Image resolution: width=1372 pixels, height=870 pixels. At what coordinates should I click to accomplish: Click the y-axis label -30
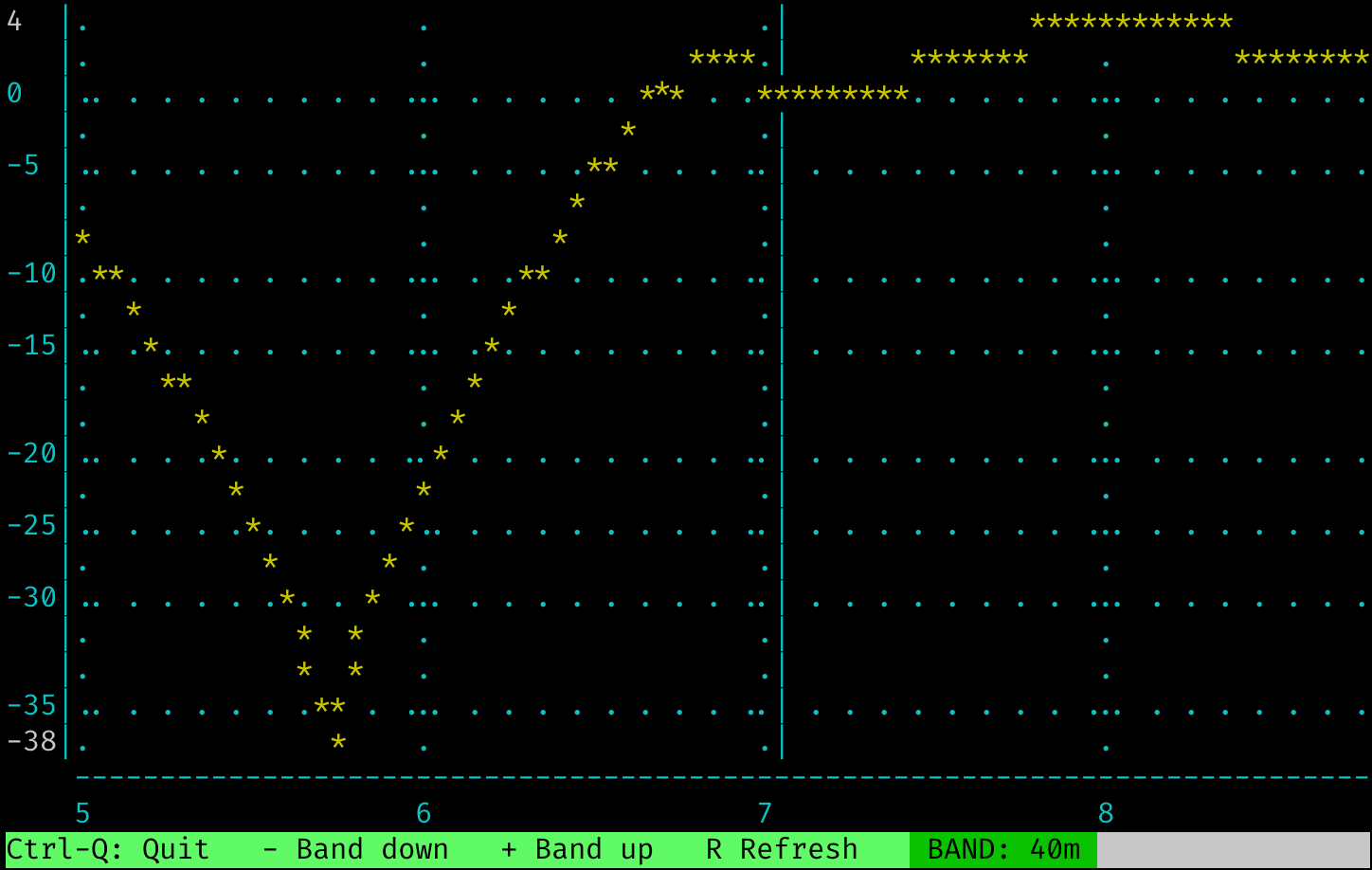pos(31,597)
